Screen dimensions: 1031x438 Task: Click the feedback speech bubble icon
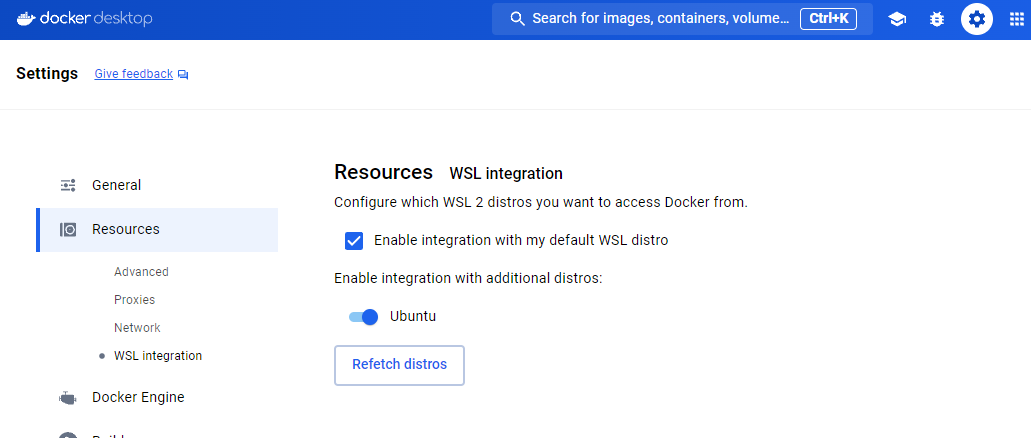[183, 74]
